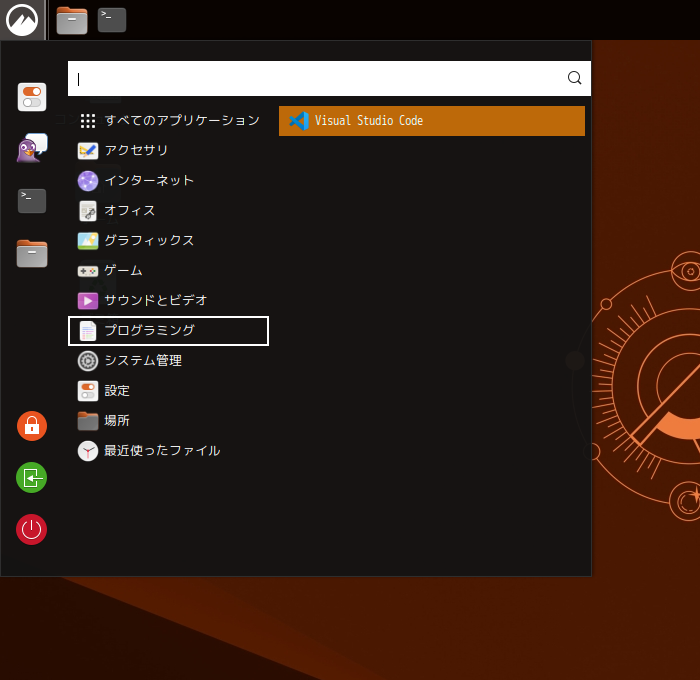Select the プログラミング category
This screenshot has width=700, height=680.
pyautogui.click(x=168, y=331)
